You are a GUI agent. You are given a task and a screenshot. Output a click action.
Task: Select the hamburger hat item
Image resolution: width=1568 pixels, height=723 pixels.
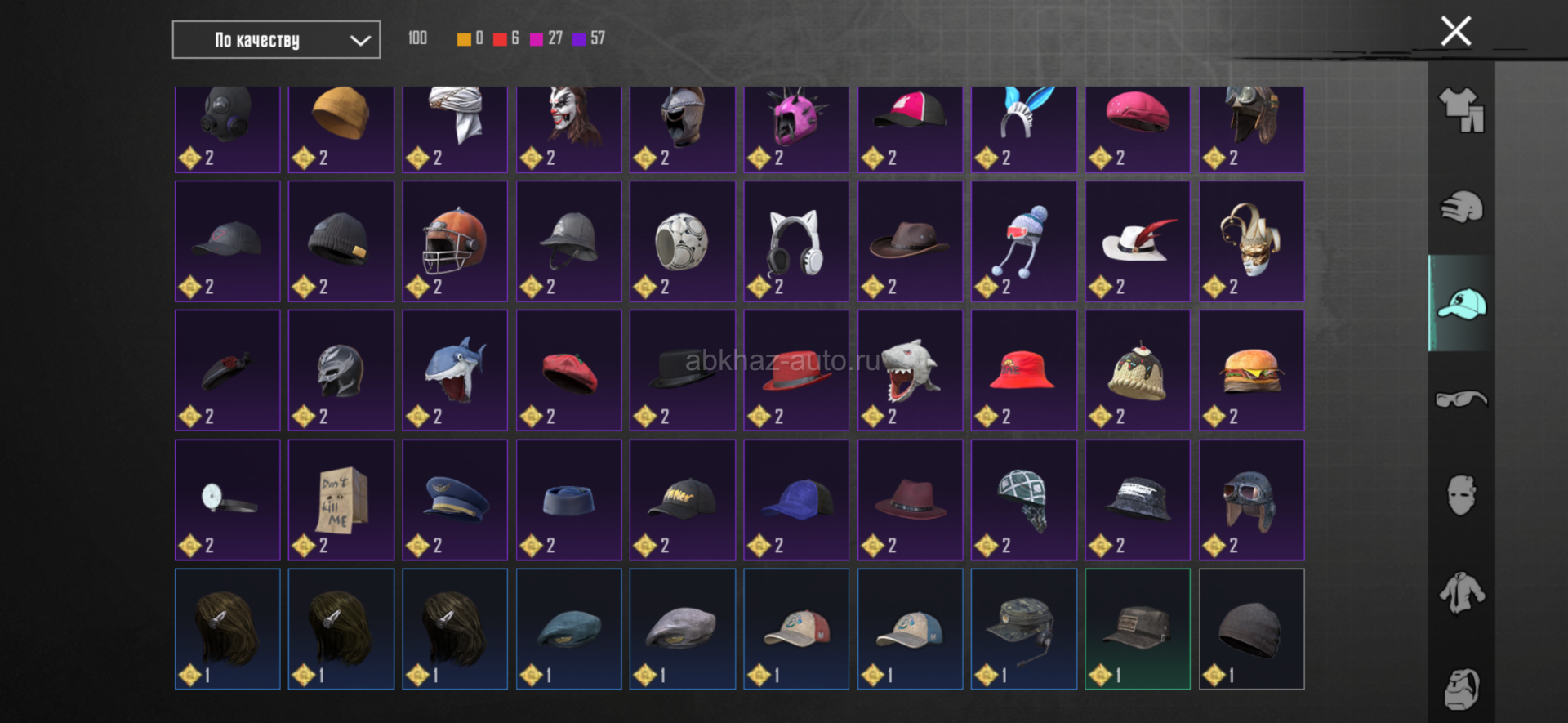pyautogui.click(x=1251, y=370)
